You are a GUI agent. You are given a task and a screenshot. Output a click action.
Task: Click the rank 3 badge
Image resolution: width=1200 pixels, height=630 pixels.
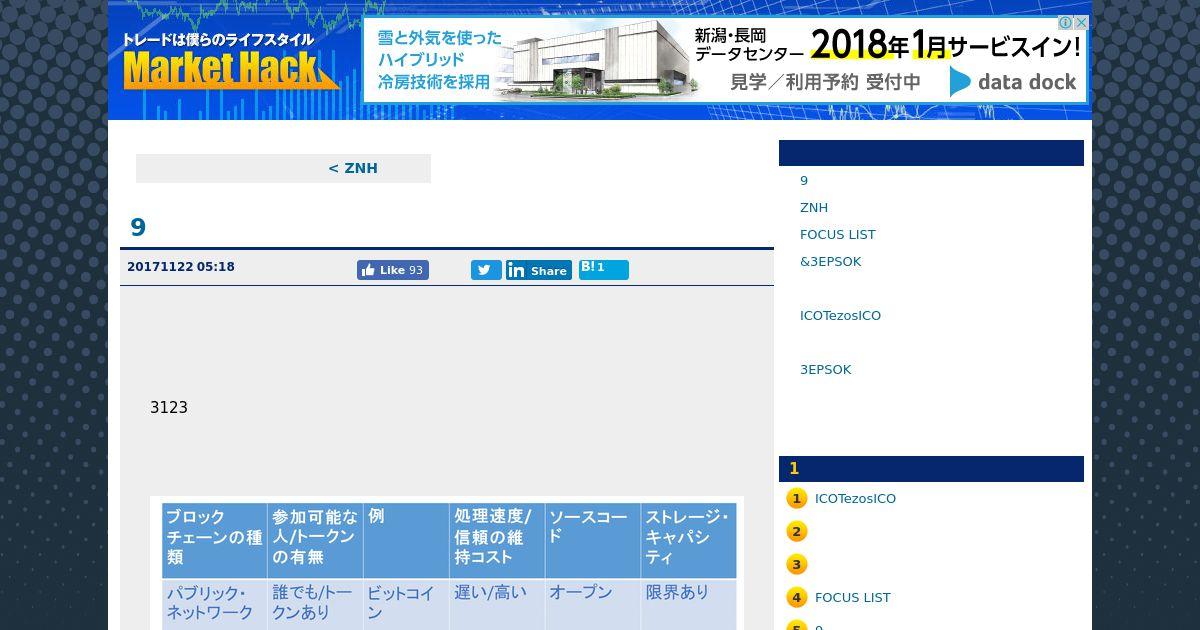click(x=796, y=565)
